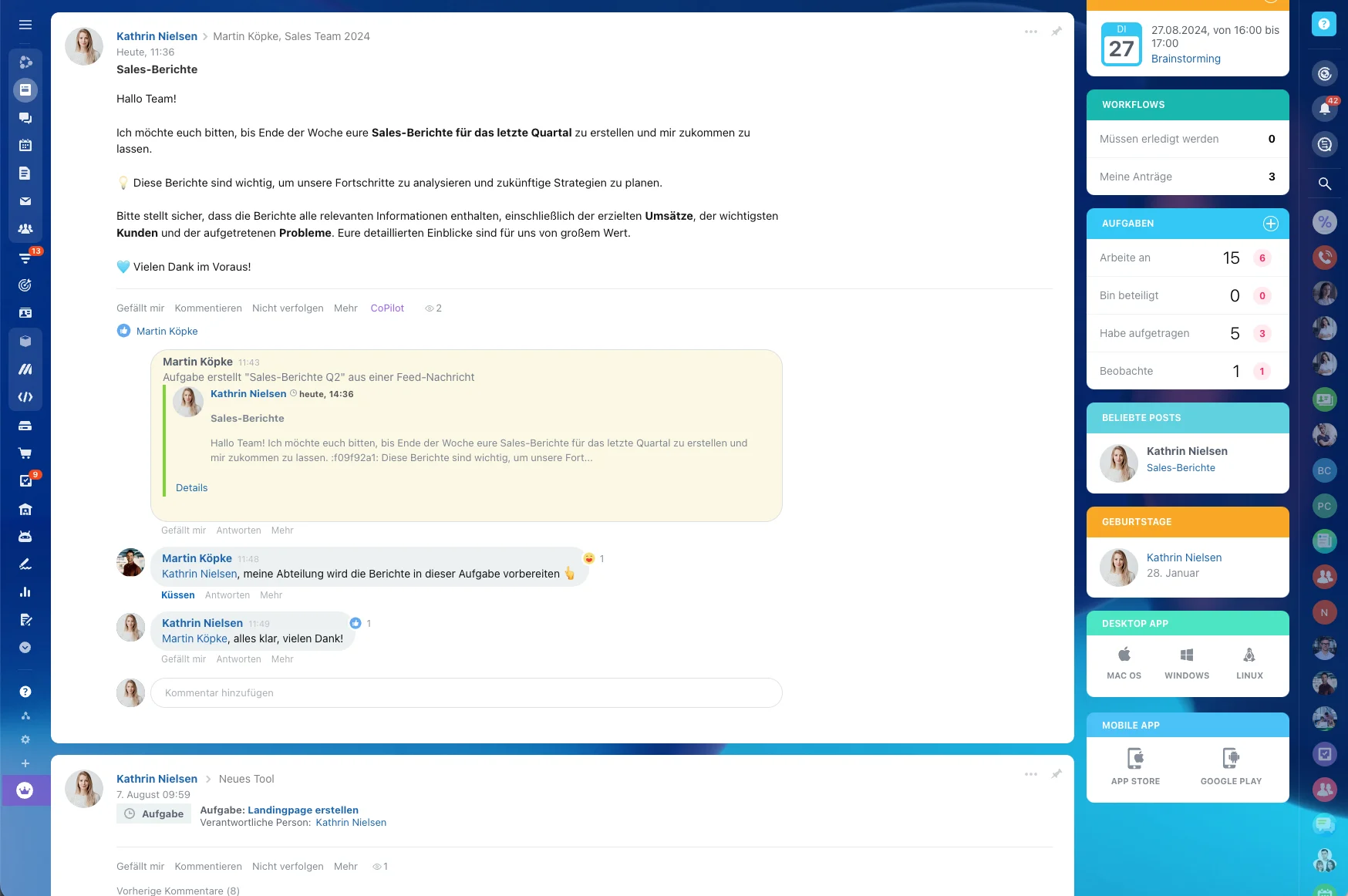Image resolution: width=1348 pixels, height=896 pixels.
Task: Pin the Sales-Berichte post
Action: click(1056, 32)
